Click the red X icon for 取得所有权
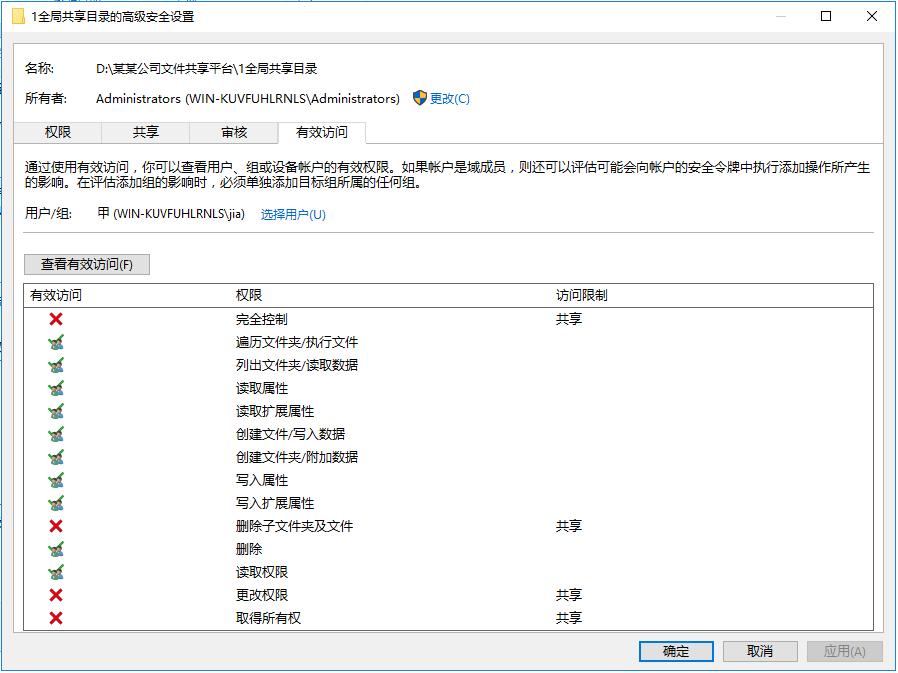Image resolution: width=898 pixels, height=673 pixels. click(57, 617)
